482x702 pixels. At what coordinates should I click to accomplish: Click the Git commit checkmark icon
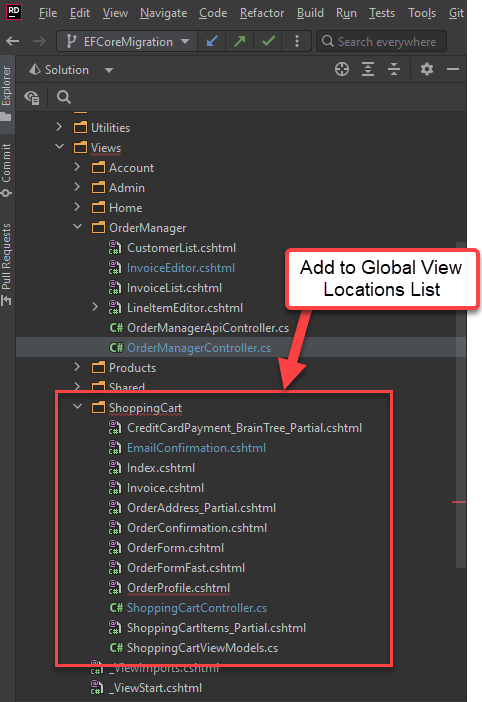pos(269,42)
